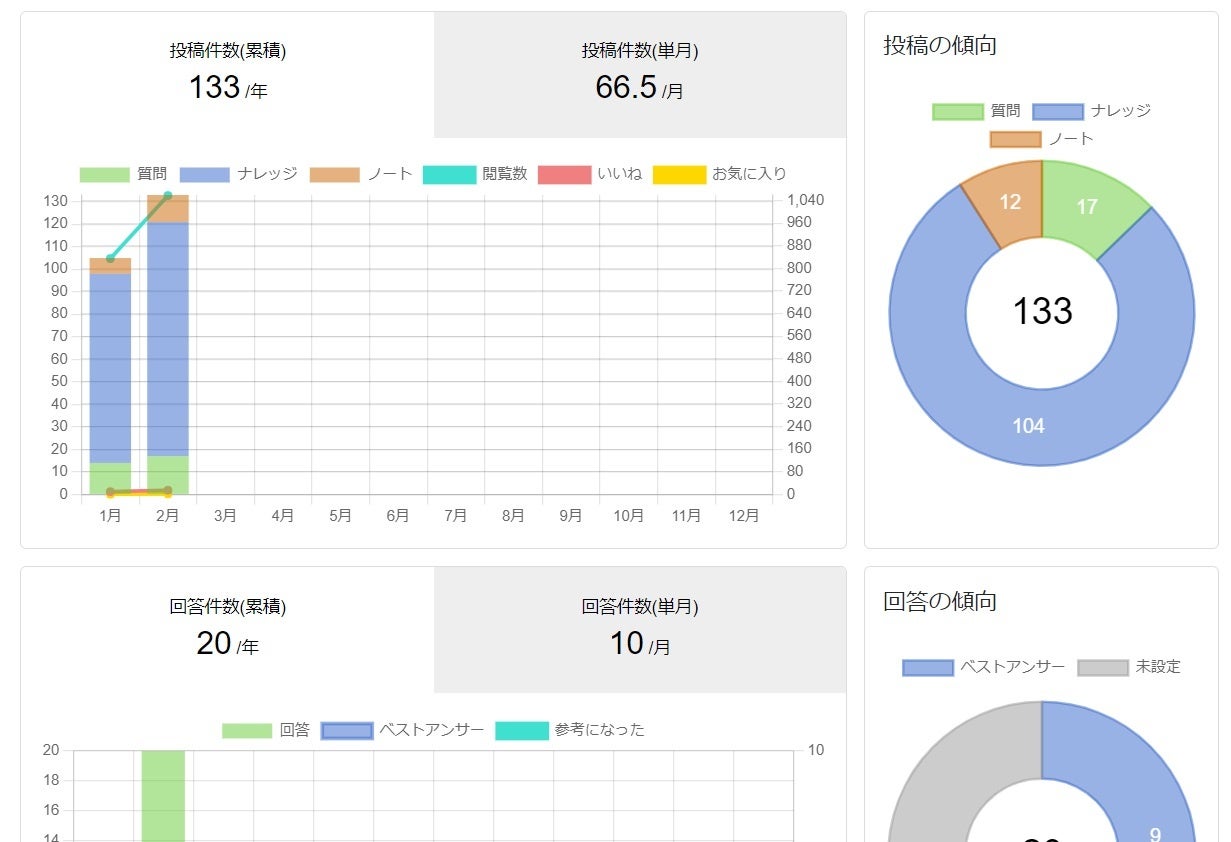Click January green 質問 bar segment
The width and height of the screenshot is (1231, 842).
(110, 478)
